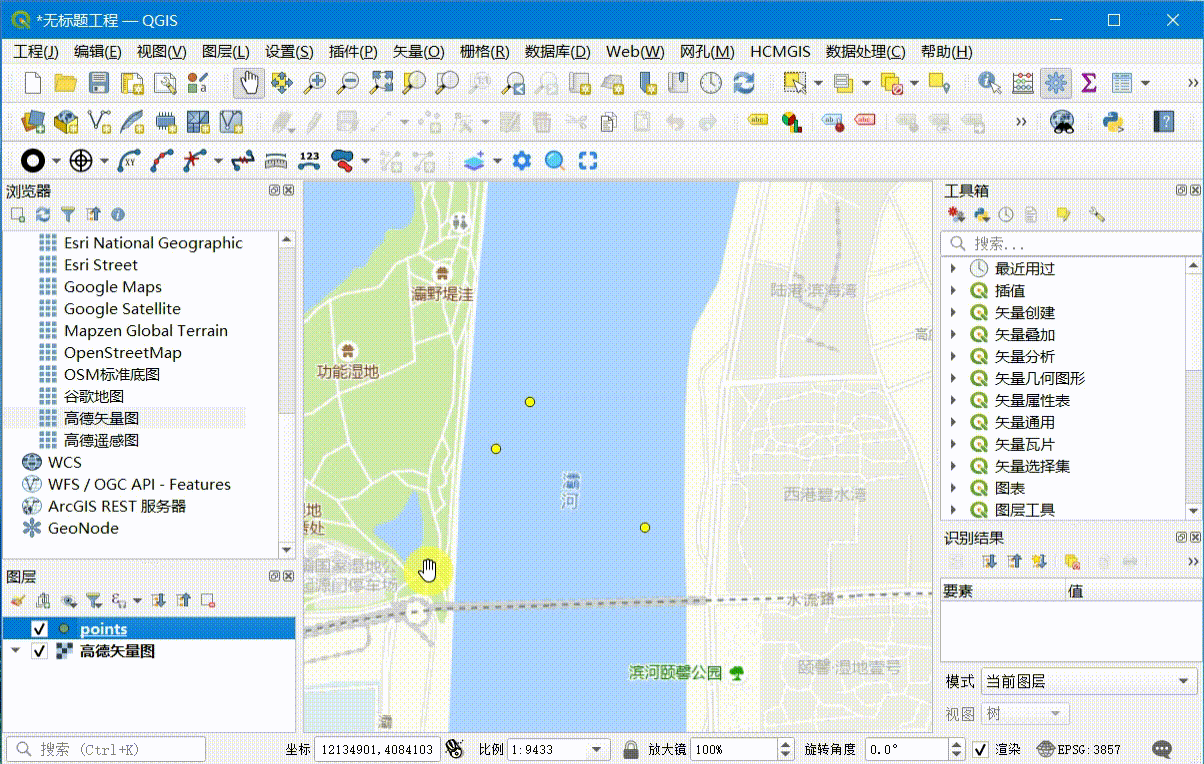The height and width of the screenshot is (764, 1204).
Task: Select 高德遥感图 in the browser tree
Action: pos(101,440)
